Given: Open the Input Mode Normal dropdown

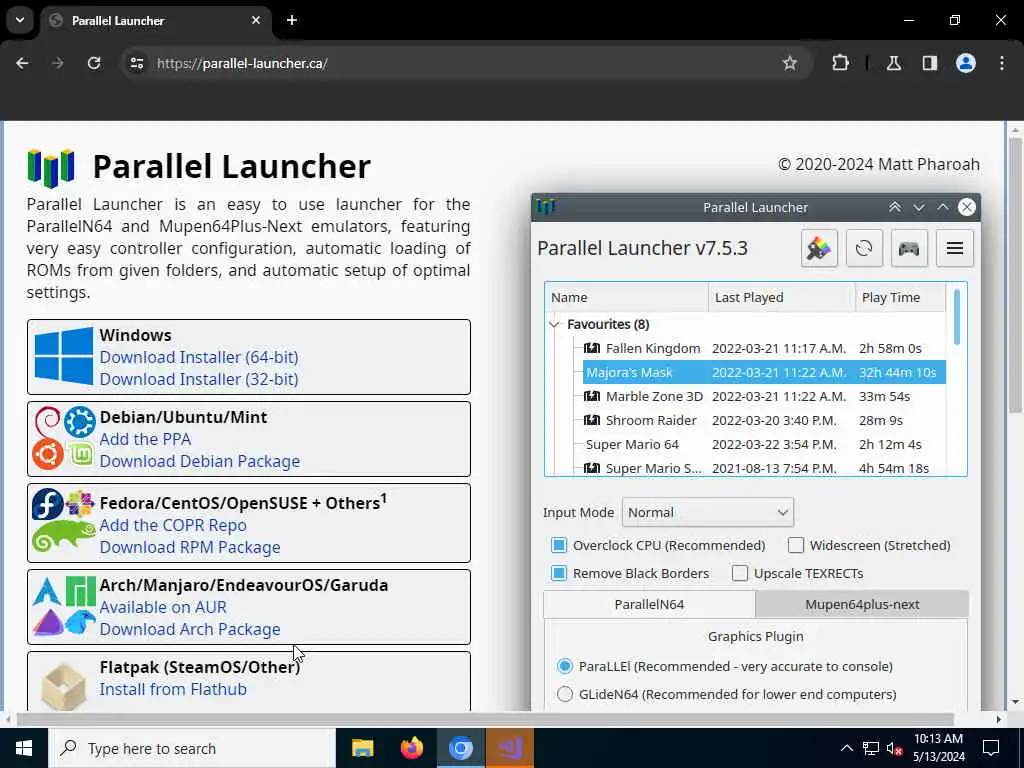Looking at the screenshot, I should coord(708,513).
